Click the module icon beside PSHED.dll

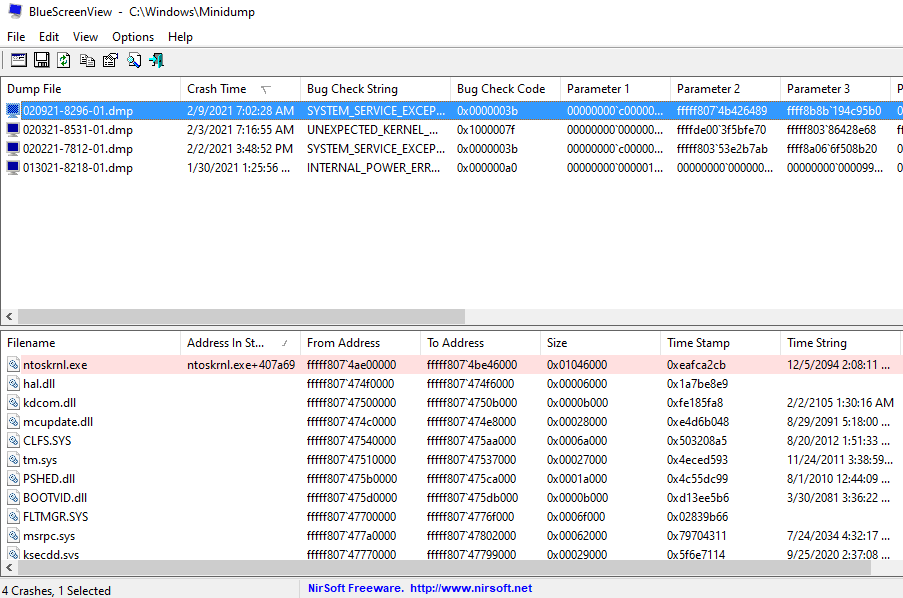[x=13, y=479]
